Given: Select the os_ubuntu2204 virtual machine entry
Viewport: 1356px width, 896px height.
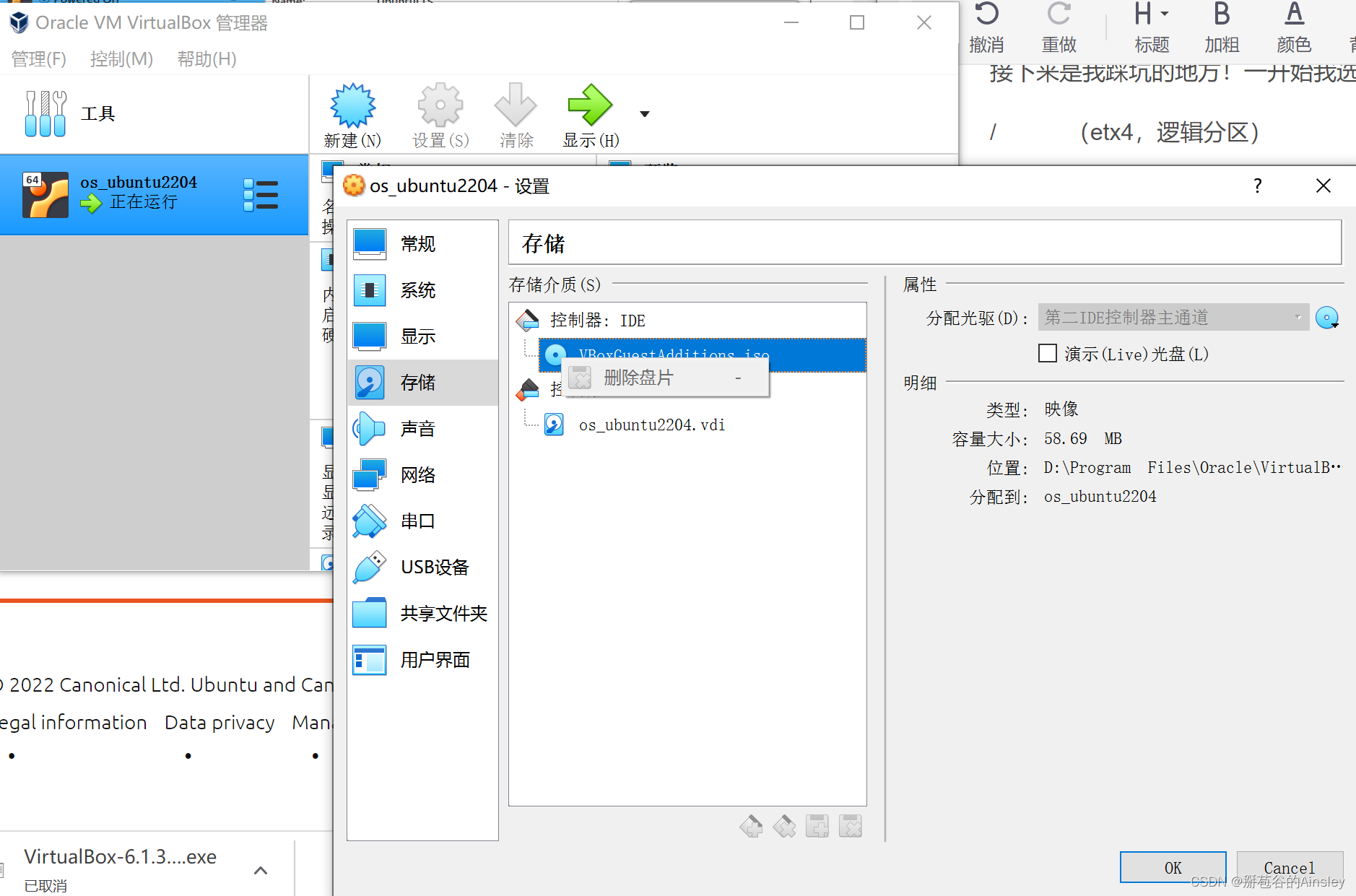Looking at the screenshot, I should point(154,194).
